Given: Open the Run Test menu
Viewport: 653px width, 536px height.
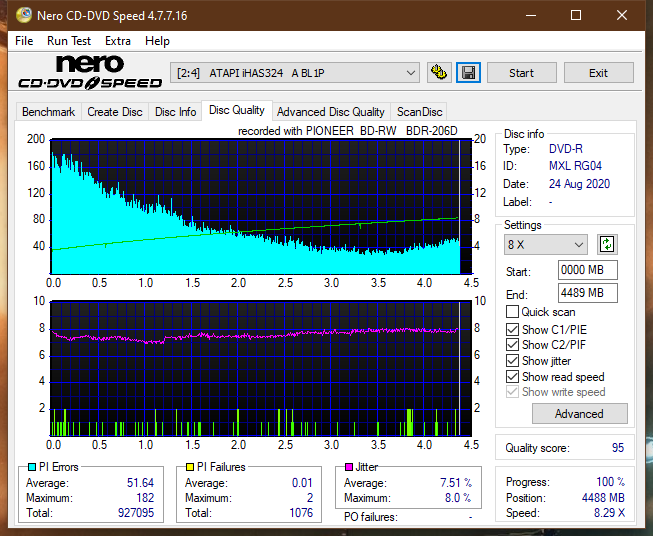Looking at the screenshot, I should coord(69,41).
